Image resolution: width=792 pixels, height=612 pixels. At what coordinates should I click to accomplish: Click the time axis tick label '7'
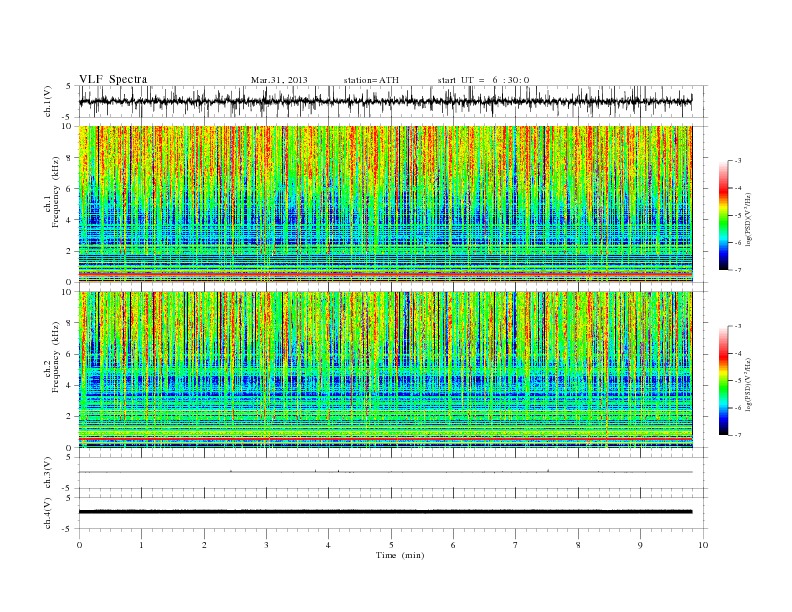[x=516, y=545]
